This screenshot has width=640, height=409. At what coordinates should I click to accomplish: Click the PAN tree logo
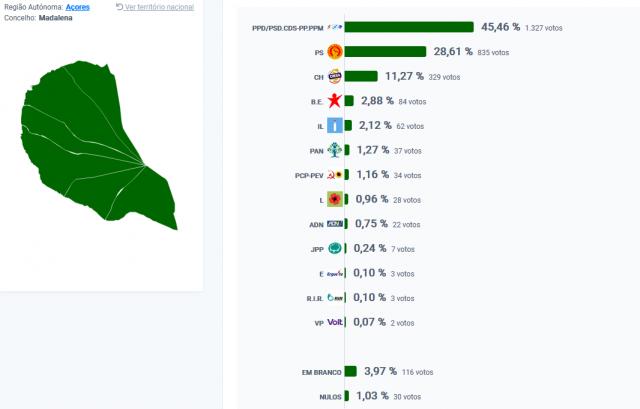pyautogui.click(x=335, y=151)
